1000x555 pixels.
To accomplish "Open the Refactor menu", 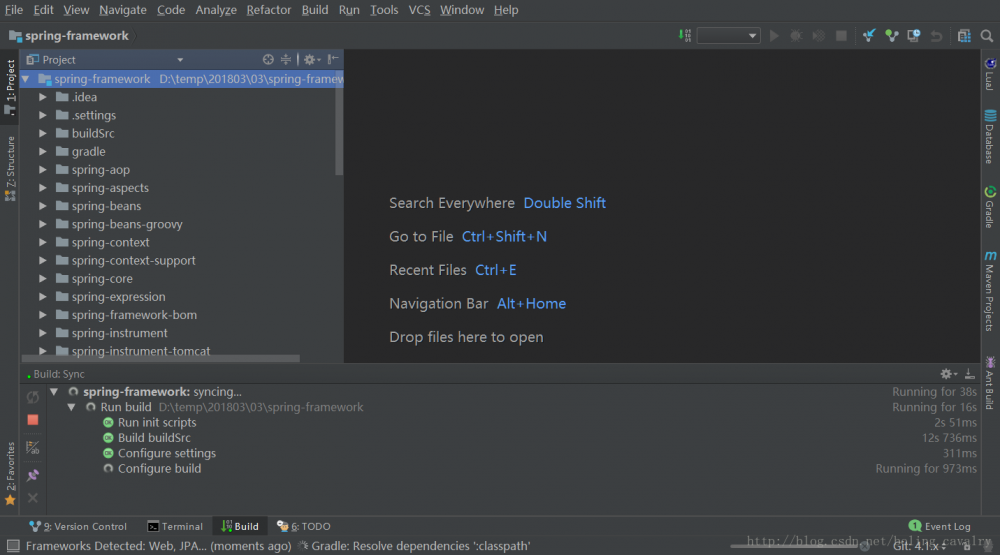I will 268,10.
